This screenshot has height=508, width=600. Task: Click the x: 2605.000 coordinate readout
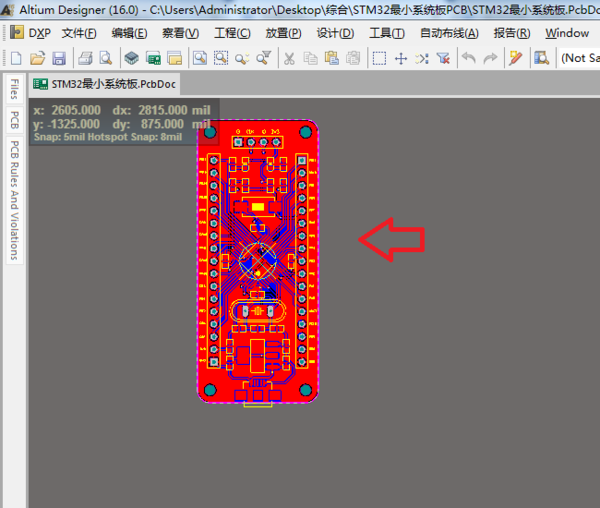(67, 111)
